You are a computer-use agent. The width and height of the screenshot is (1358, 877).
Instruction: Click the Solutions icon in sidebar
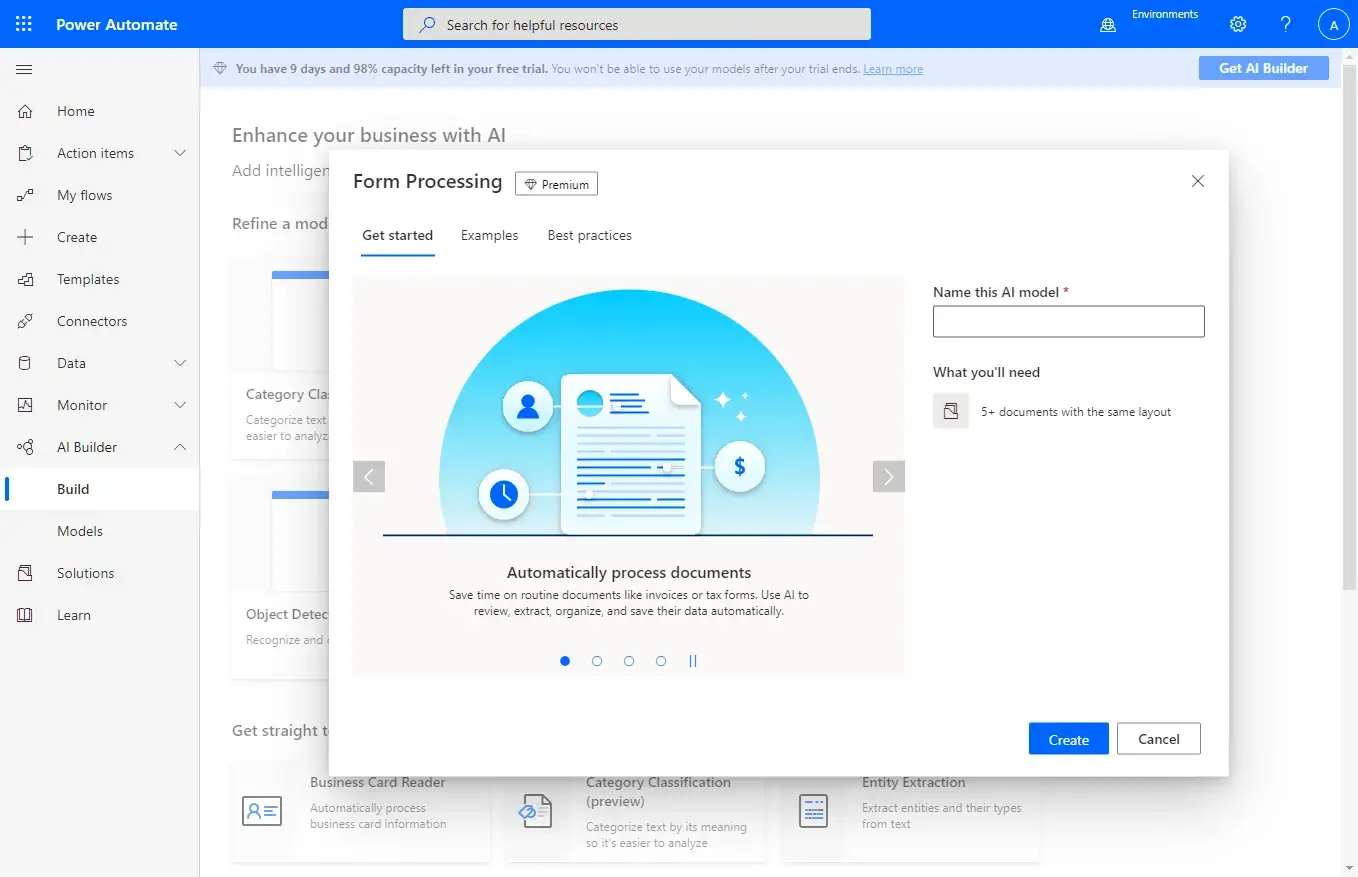(x=26, y=573)
